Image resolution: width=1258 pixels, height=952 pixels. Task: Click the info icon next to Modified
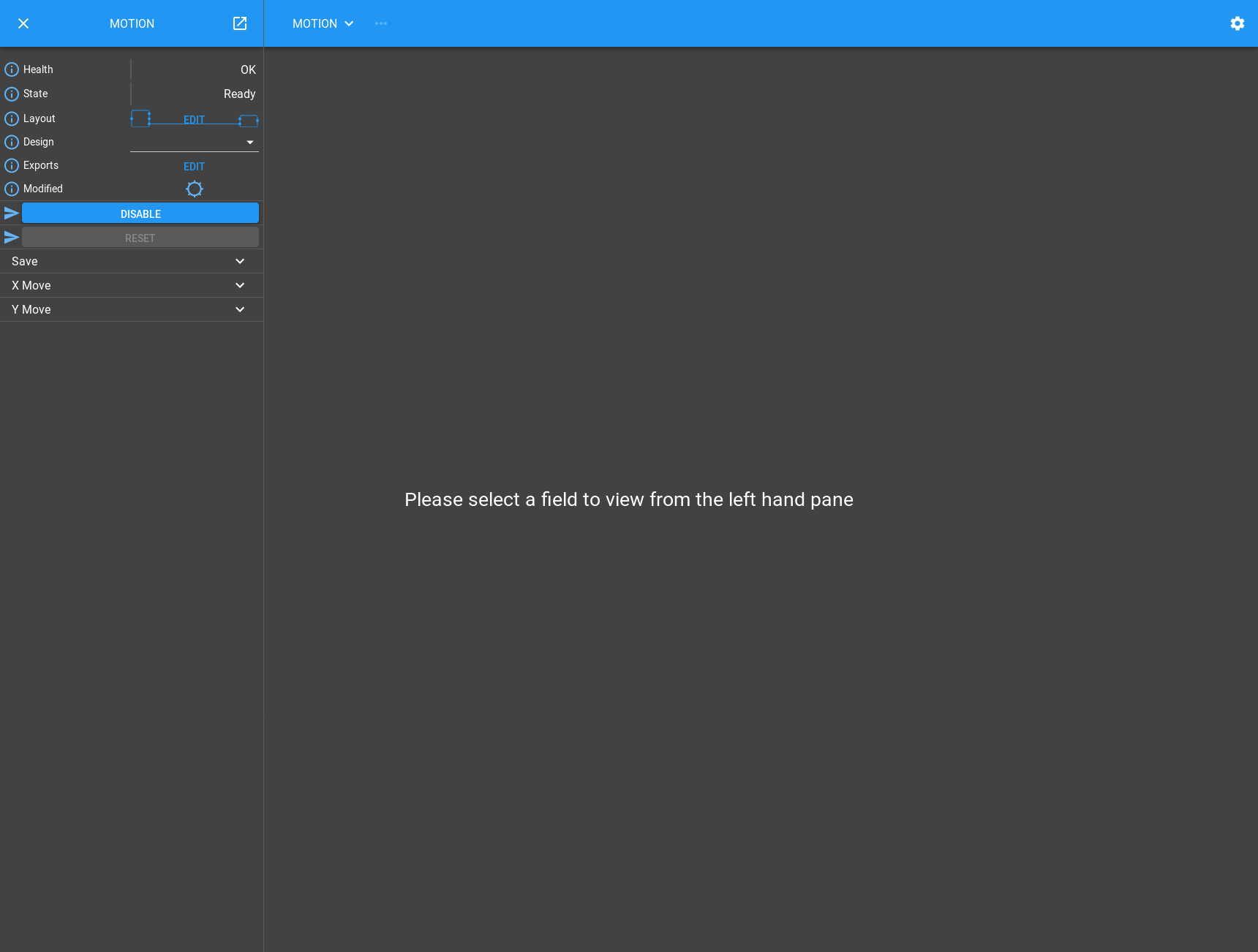(x=12, y=189)
